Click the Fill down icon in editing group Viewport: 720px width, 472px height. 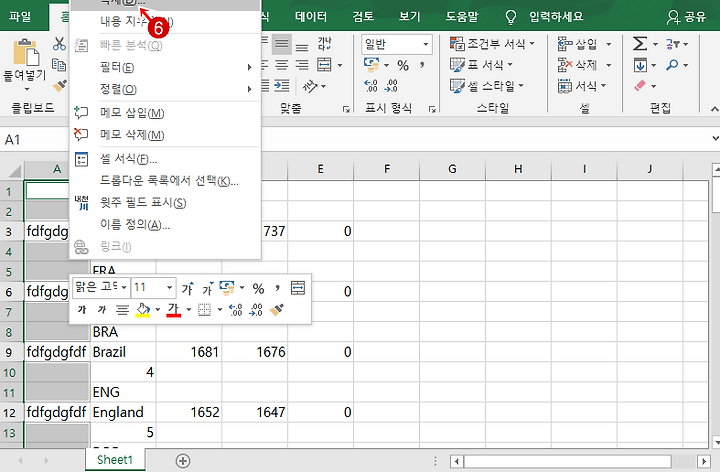pos(640,65)
